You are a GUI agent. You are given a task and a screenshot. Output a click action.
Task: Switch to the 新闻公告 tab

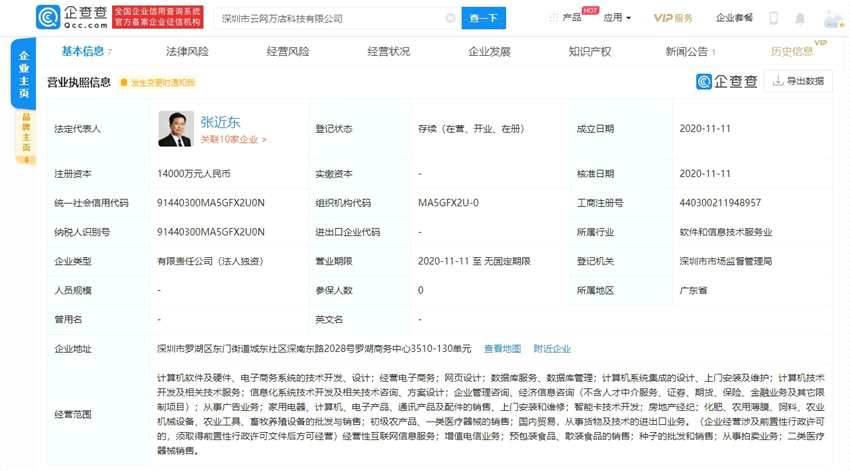coord(687,51)
